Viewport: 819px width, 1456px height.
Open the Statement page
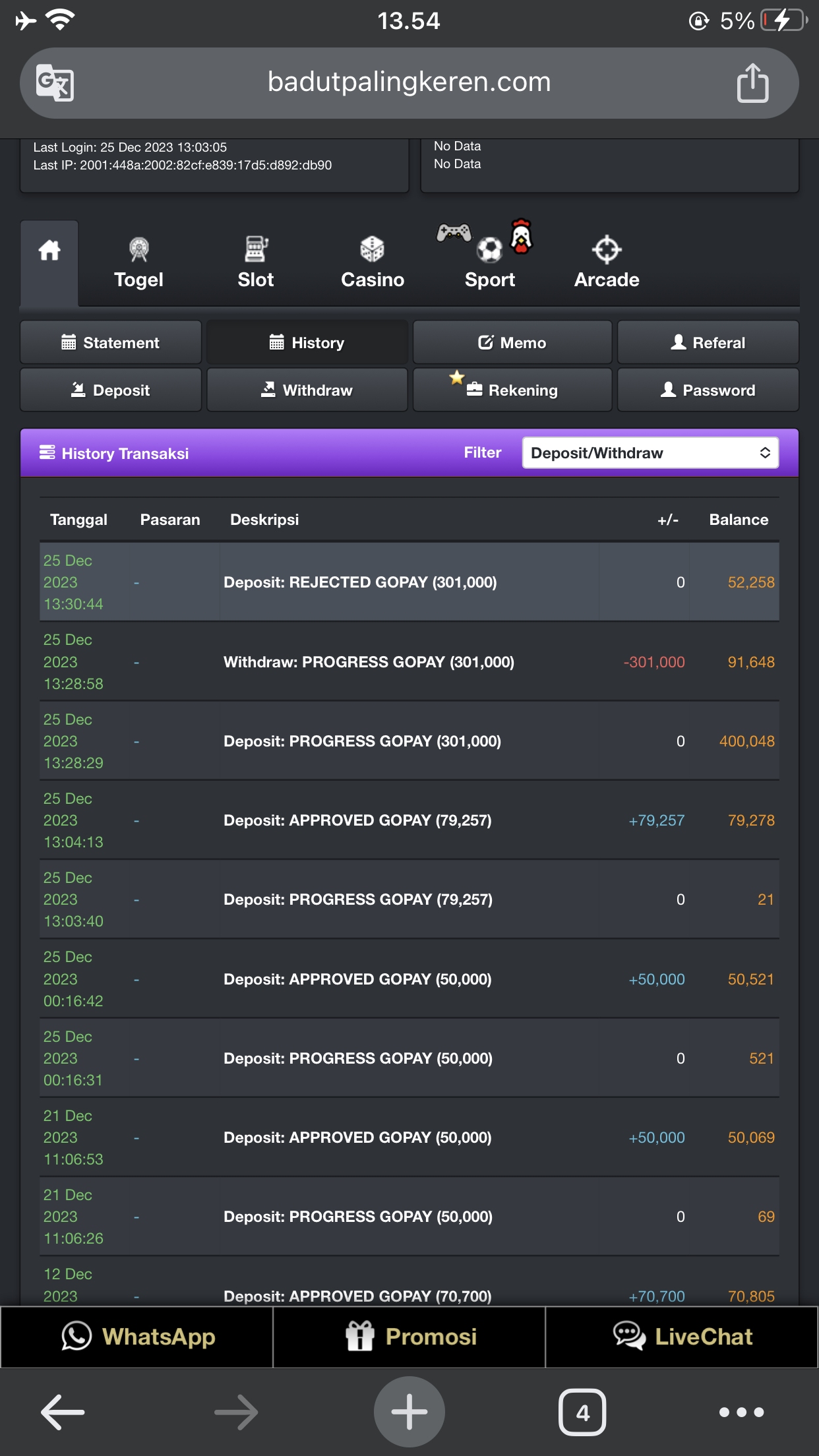(111, 343)
